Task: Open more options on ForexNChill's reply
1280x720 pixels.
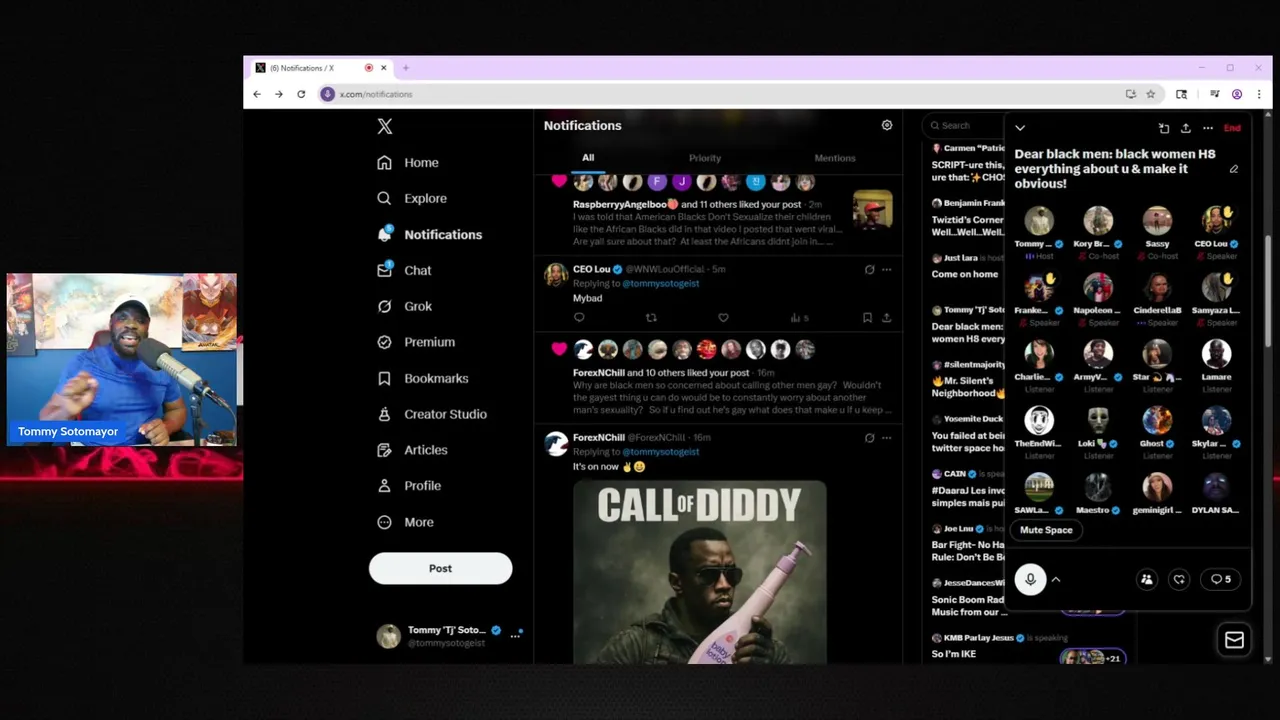Action: 886,437
